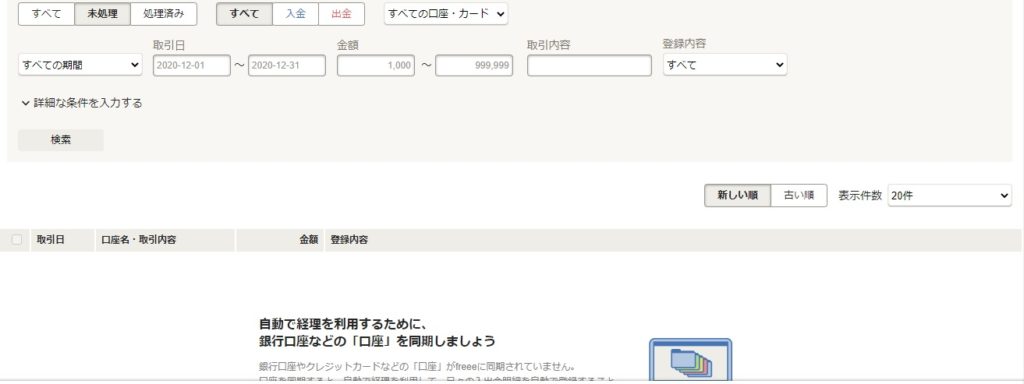
Task: Filter transactions by 入金
Action: 295,14
